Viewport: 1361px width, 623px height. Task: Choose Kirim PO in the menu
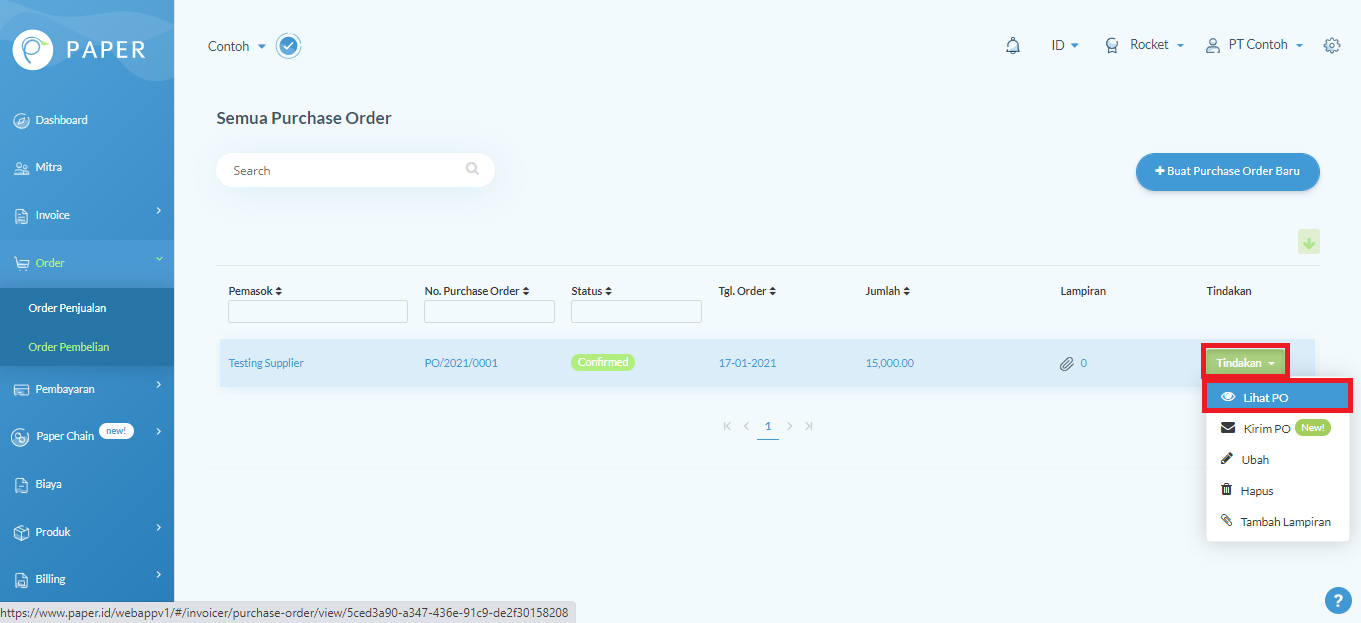tap(1266, 428)
